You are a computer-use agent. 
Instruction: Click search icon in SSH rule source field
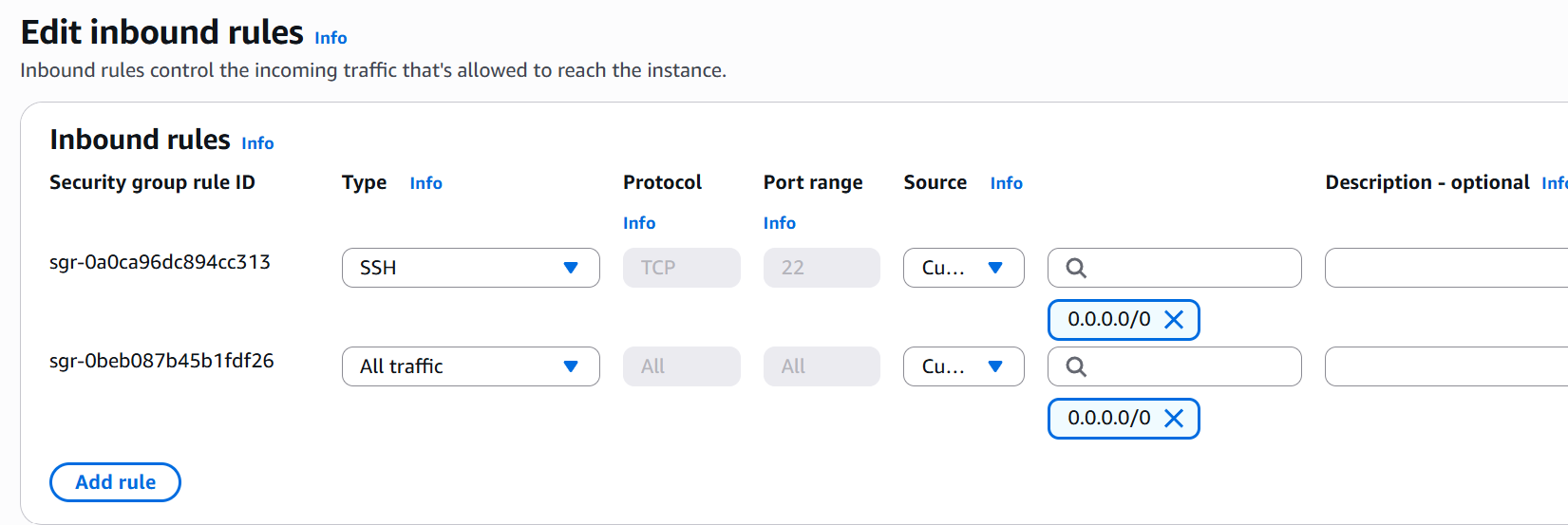point(1076,268)
